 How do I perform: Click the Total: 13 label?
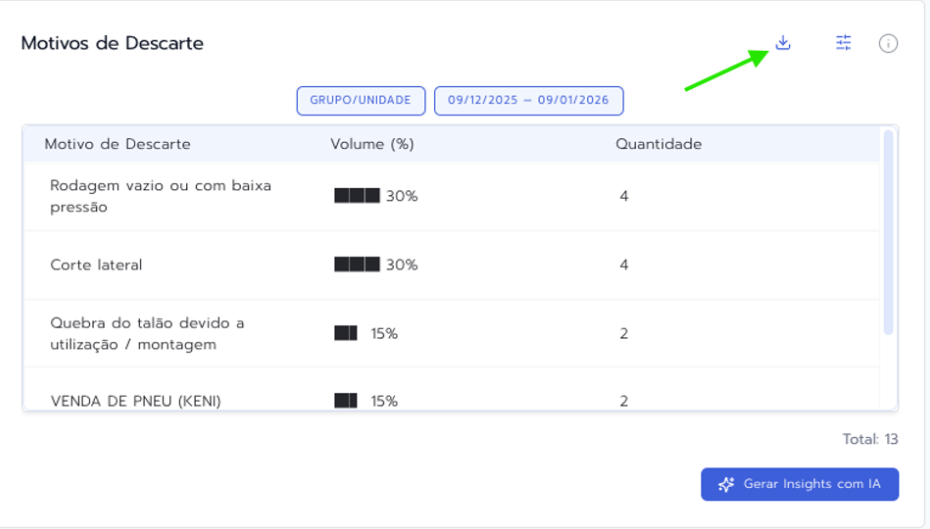pos(870,439)
